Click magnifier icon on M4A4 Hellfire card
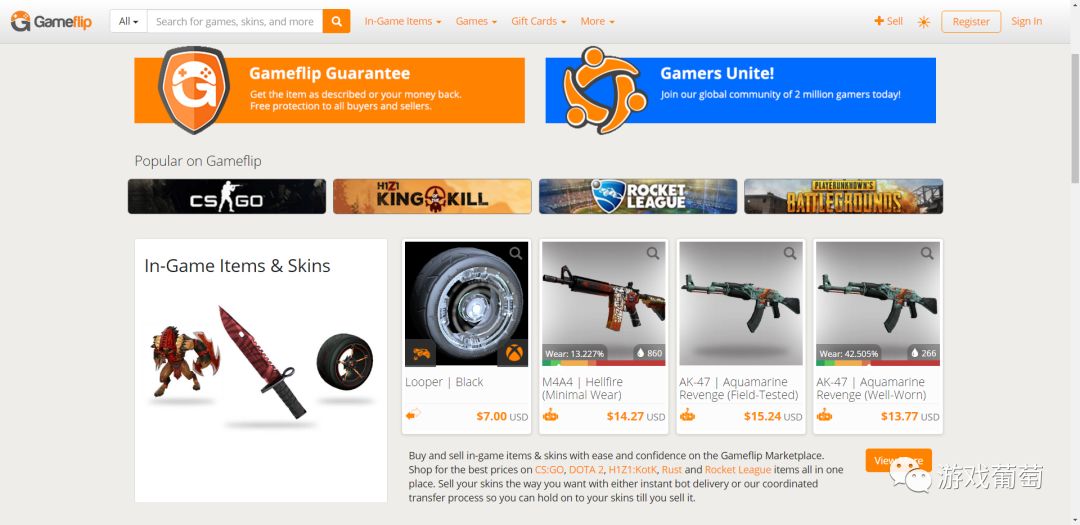This screenshot has height=525, width=1080. (x=653, y=254)
